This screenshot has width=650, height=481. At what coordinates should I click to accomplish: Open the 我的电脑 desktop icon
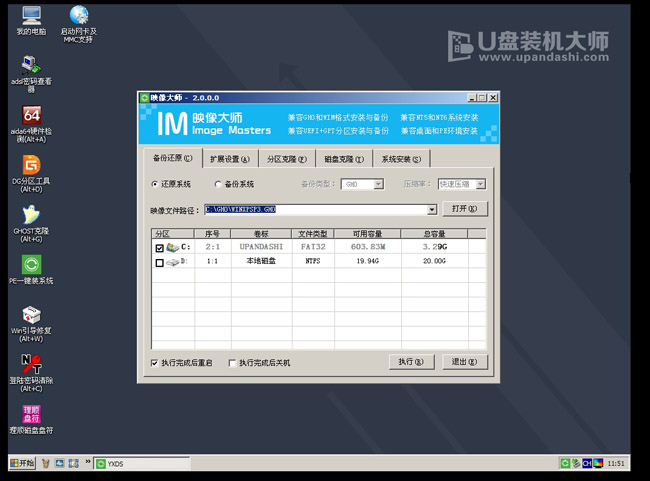[x=32, y=21]
